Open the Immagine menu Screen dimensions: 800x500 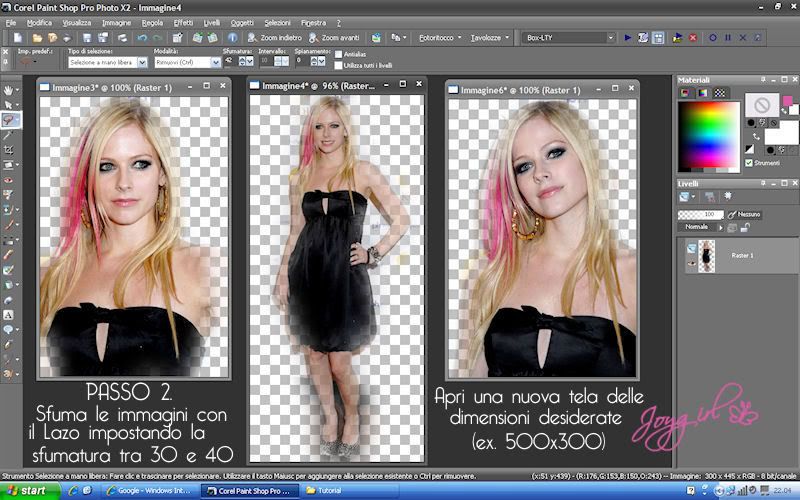tap(116, 23)
